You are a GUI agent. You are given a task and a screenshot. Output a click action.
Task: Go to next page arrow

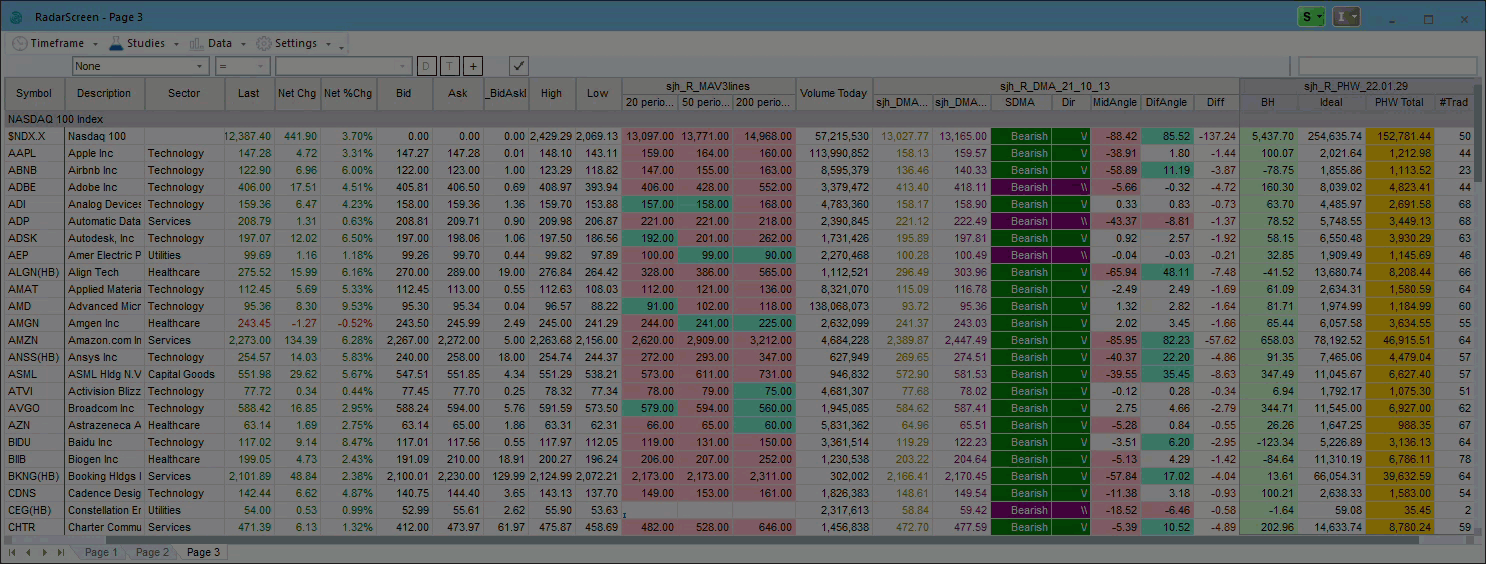tap(45, 552)
